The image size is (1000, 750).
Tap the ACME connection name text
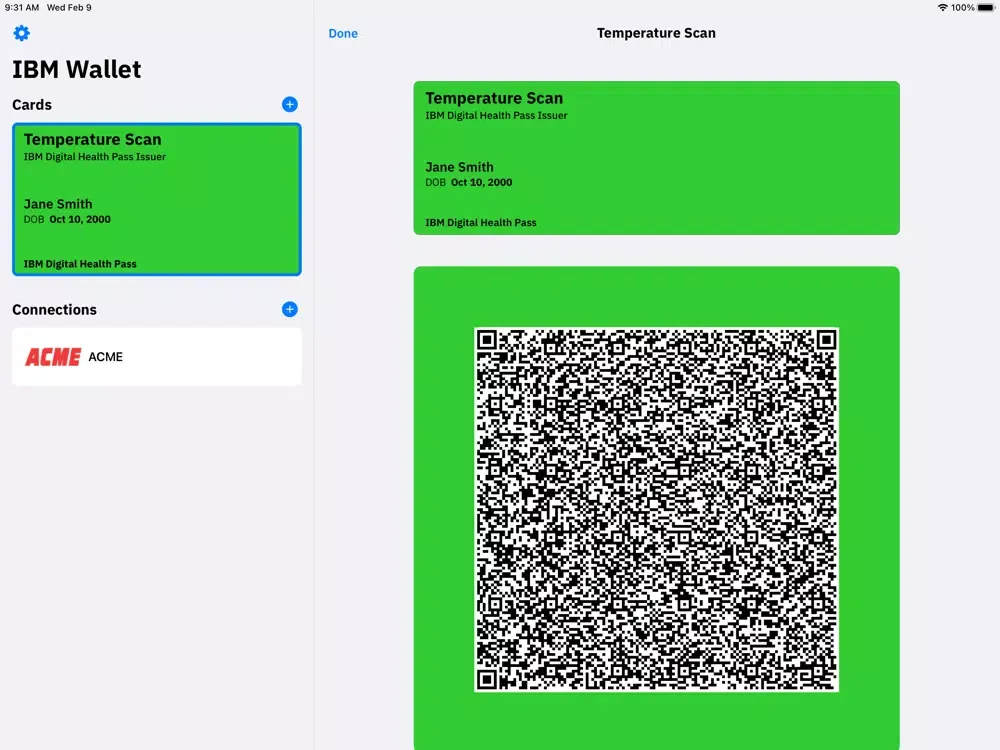pos(106,357)
